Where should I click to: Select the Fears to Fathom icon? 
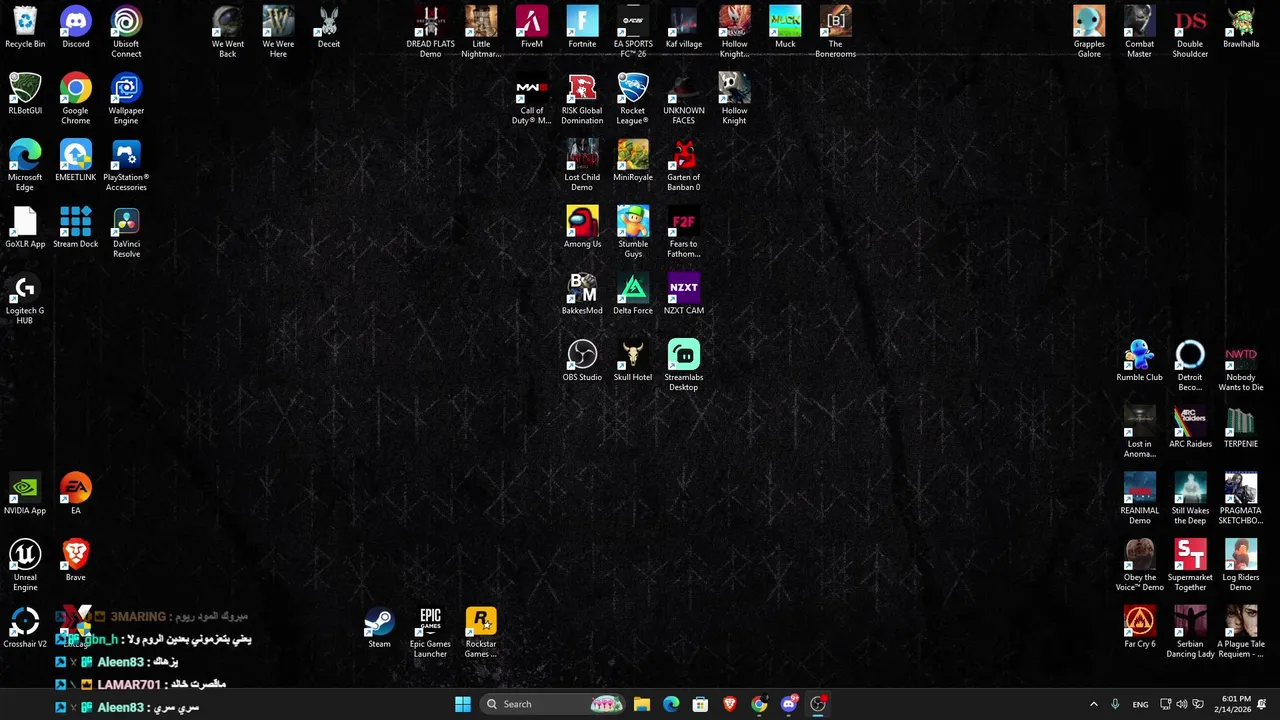tap(683, 232)
